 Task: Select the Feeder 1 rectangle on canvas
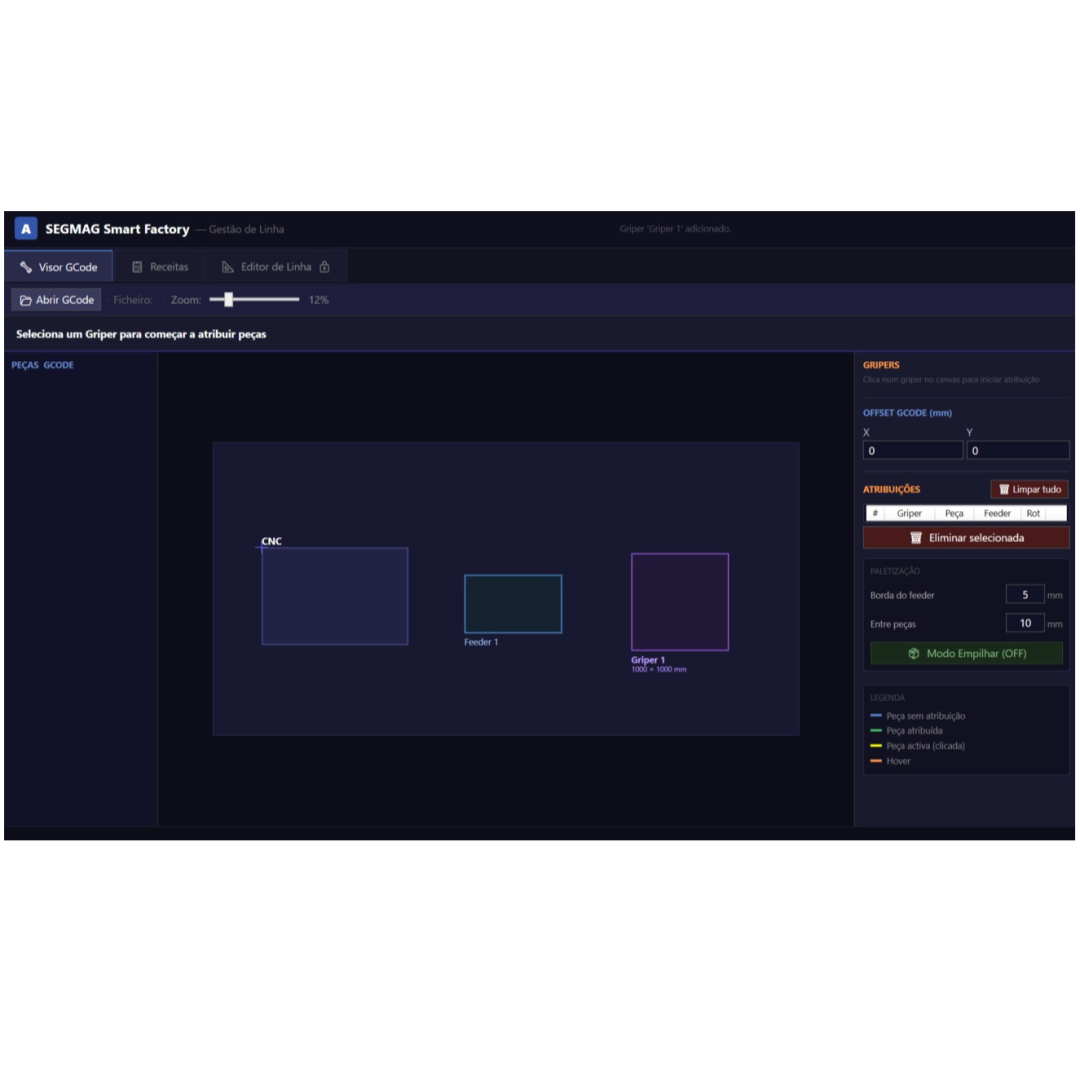click(513, 603)
